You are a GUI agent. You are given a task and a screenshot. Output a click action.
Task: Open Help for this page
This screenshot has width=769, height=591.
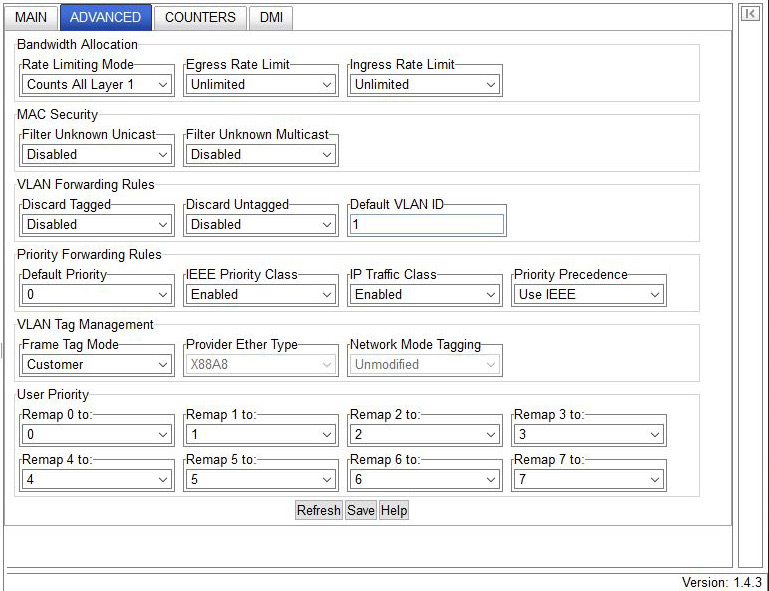click(x=394, y=510)
